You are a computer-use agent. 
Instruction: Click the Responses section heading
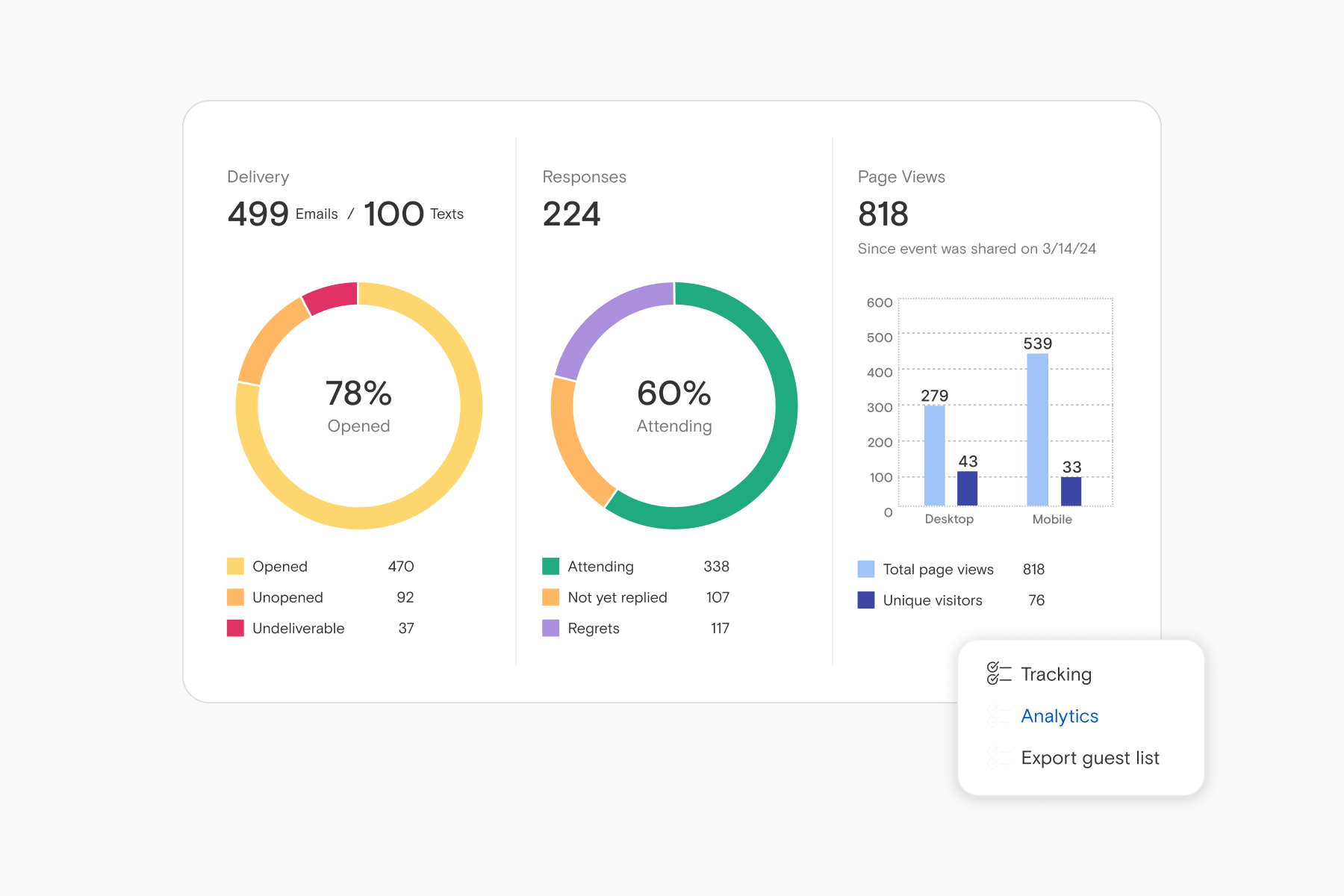pyautogui.click(x=584, y=177)
